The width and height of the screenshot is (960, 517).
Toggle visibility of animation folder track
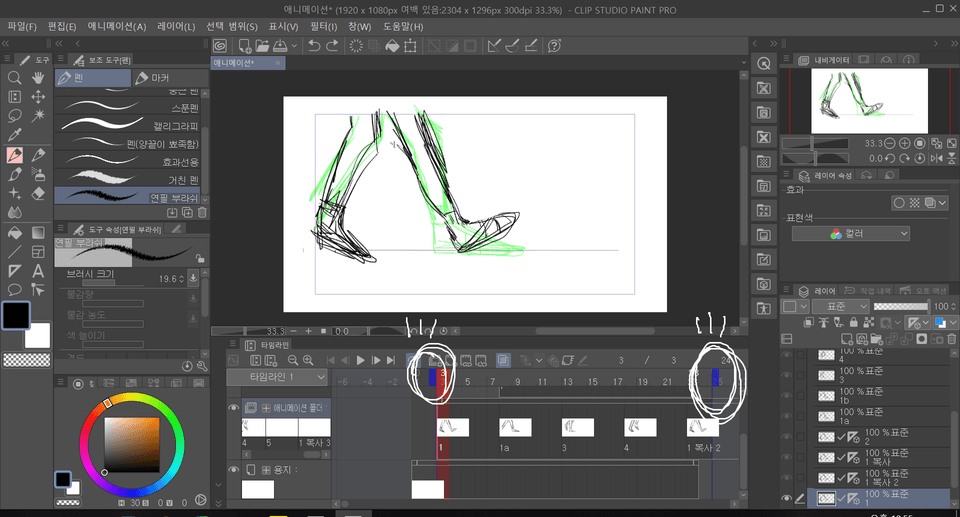click(x=233, y=407)
